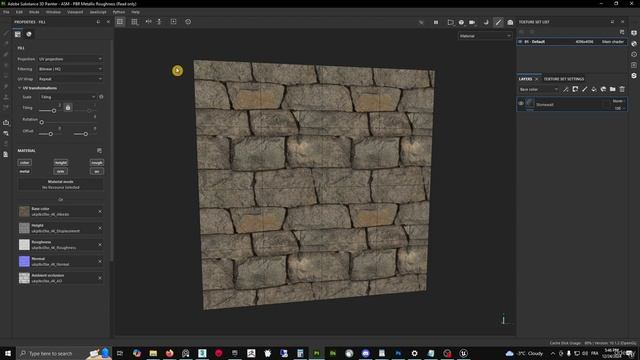Toggle the symmetry mirror icon in toolbar

149,22
